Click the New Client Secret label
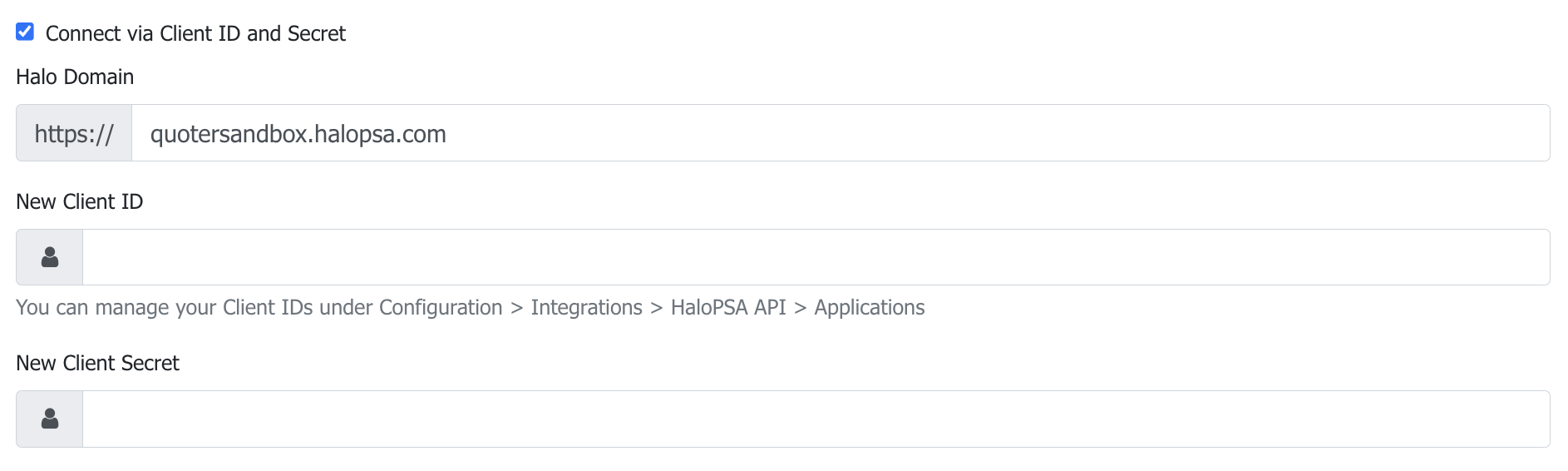Image resolution: width=1568 pixels, height=471 pixels. pos(98,363)
